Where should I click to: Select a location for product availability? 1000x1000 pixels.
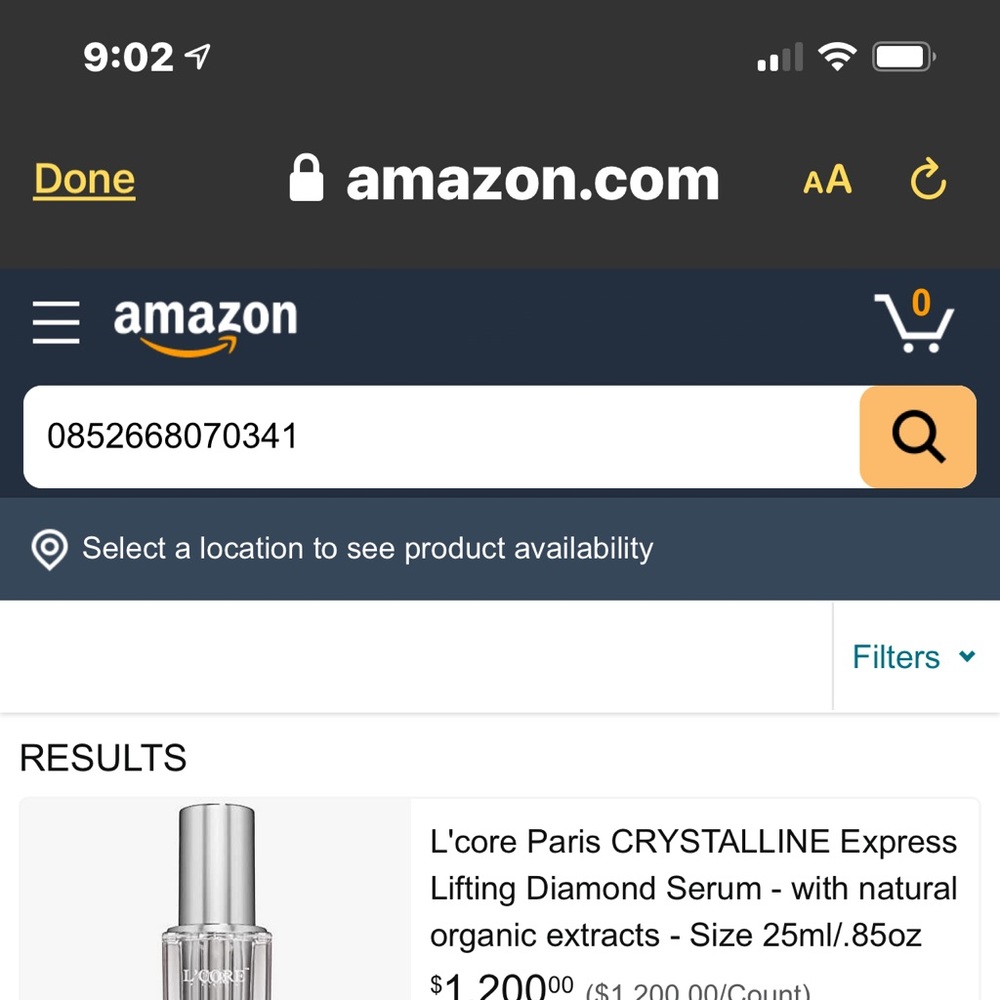[x=367, y=548]
